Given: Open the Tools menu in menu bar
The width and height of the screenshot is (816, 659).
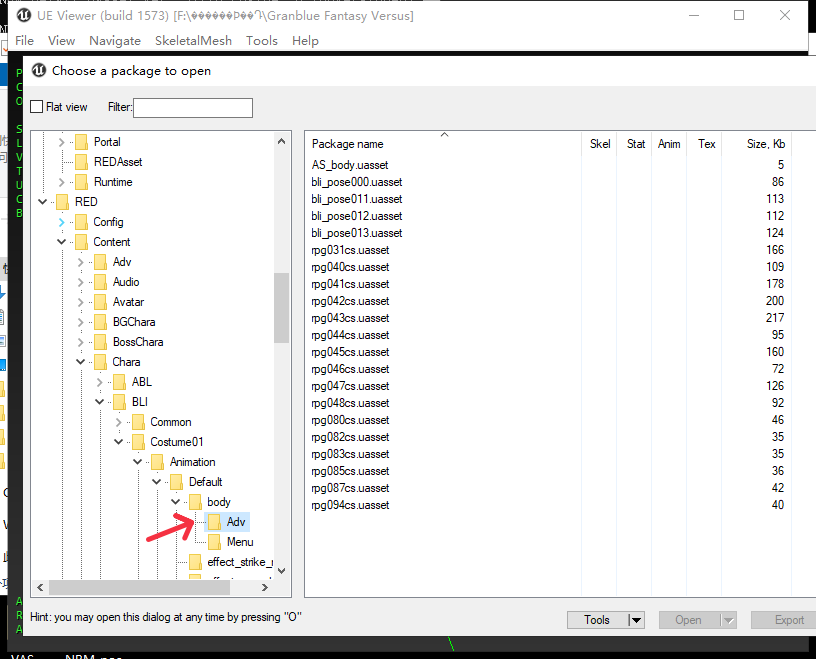Looking at the screenshot, I should 262,41.
